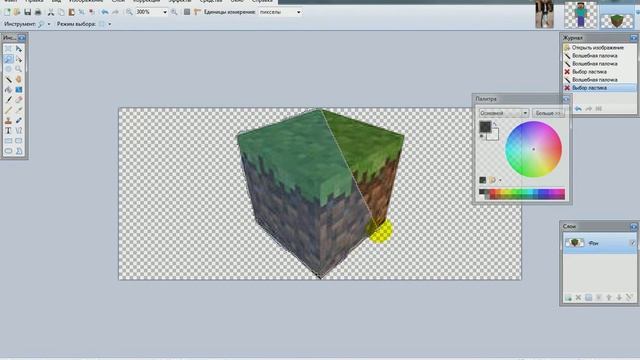Screen dimensions: 640x360
Task: Select the Line/Curve tool
Action: 19,131
